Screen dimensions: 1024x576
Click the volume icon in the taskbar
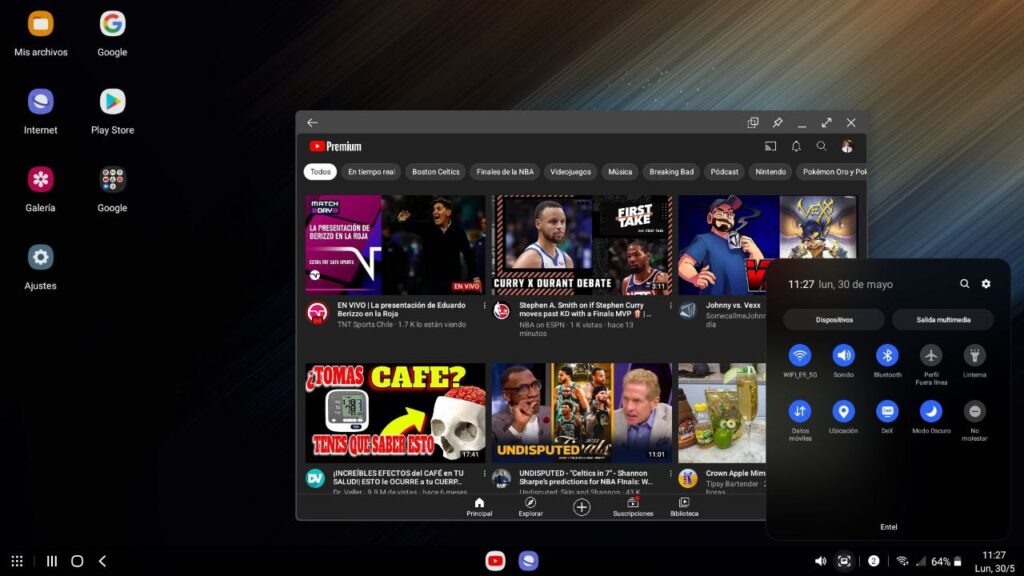(821, 561)
